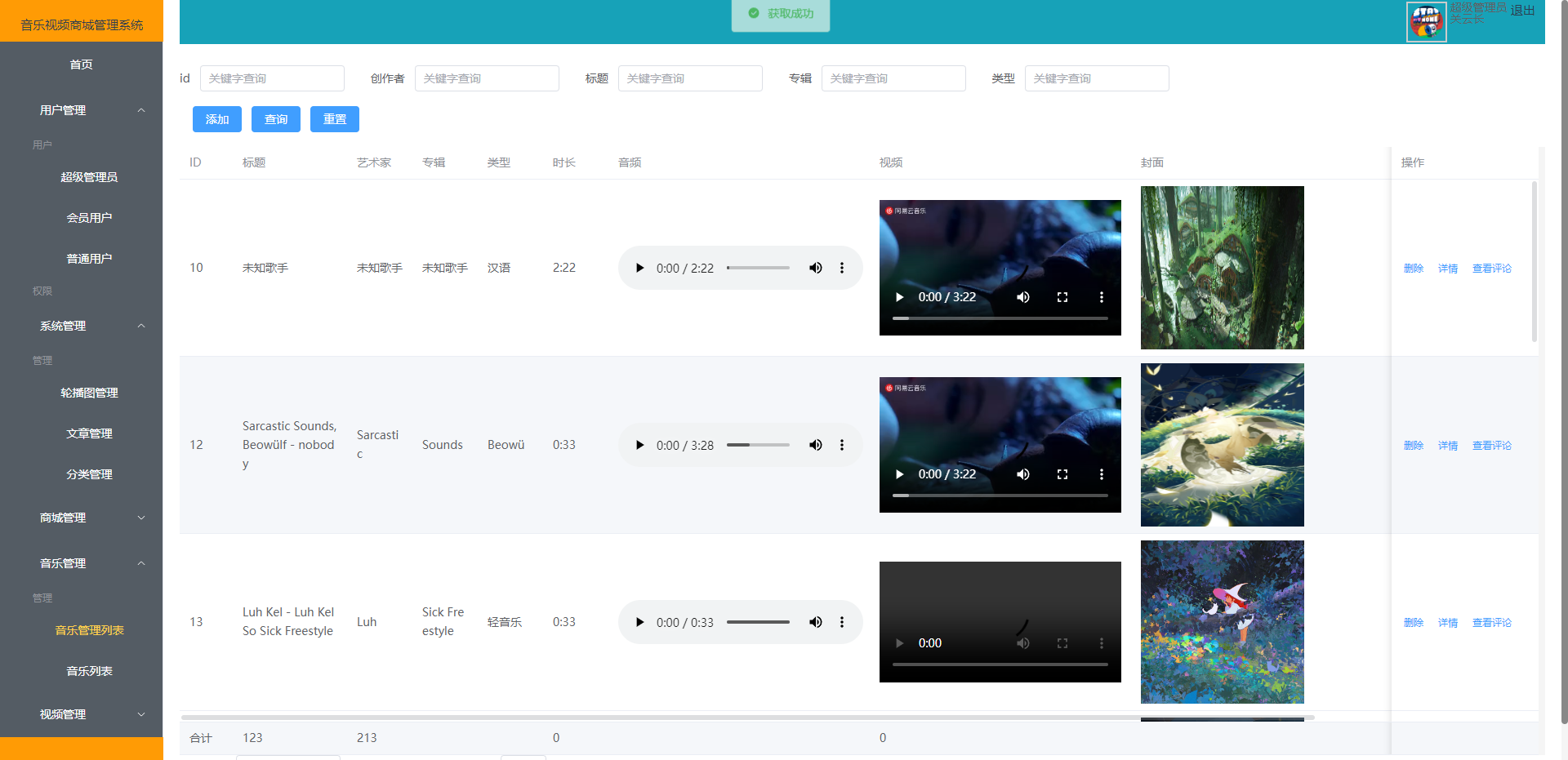
Task: View 详情 for row 10
Action: (x=1448, y=269)
